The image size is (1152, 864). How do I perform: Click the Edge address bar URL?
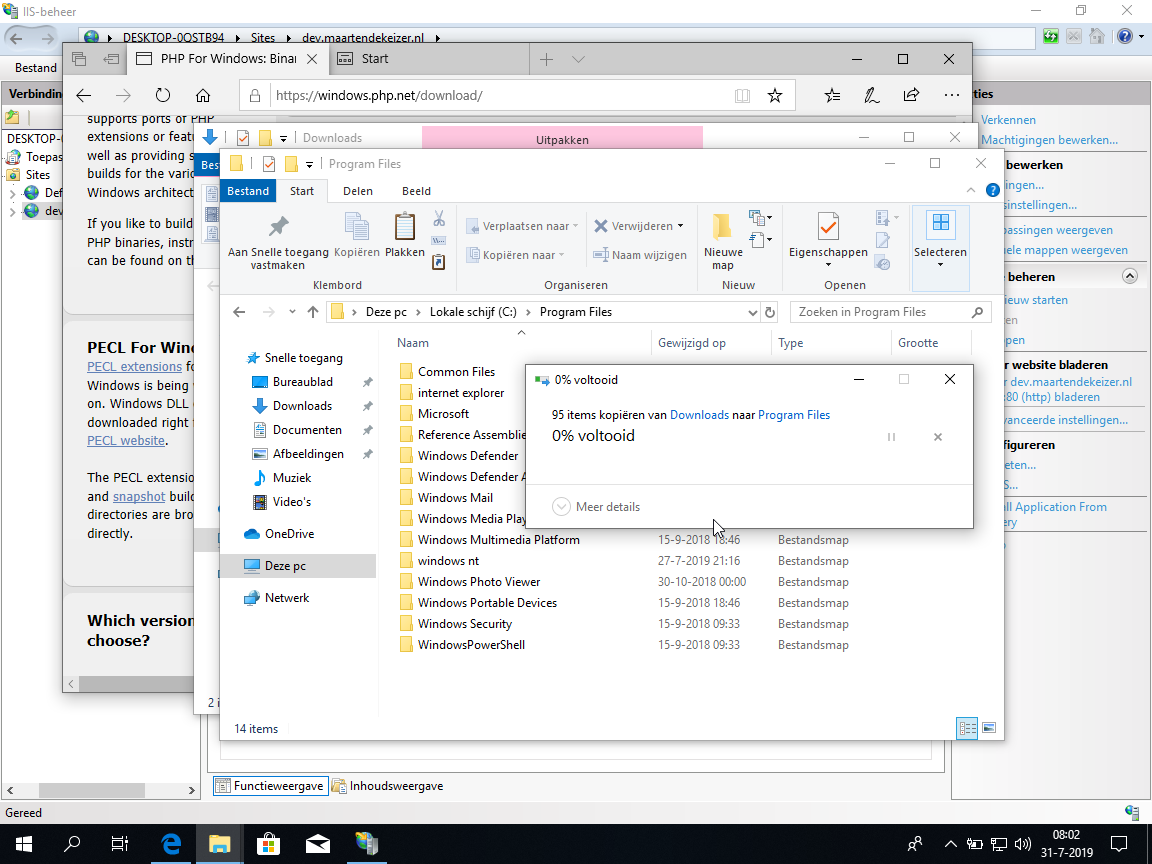point(379,96)
